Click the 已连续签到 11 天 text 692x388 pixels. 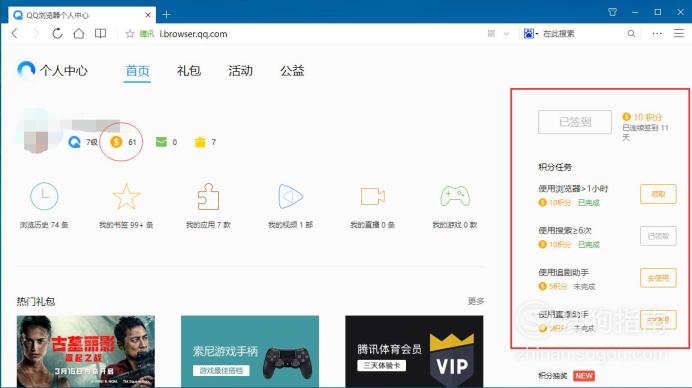(x=646, y=132)
